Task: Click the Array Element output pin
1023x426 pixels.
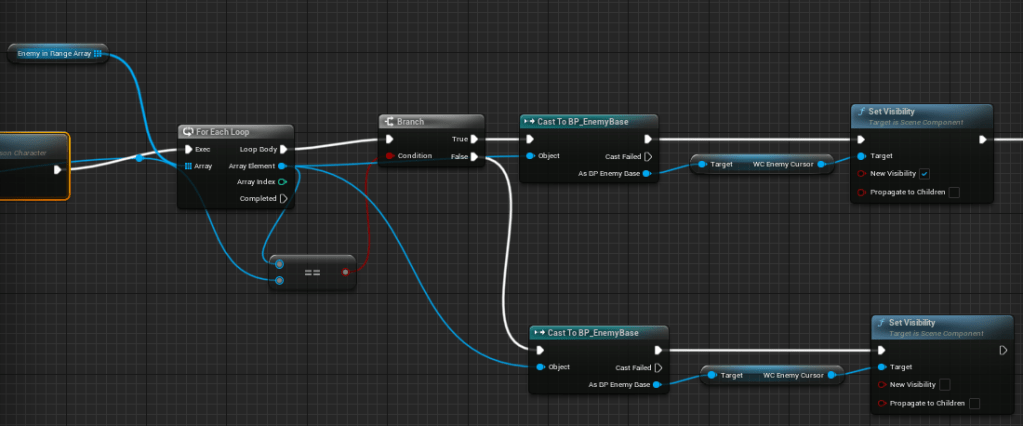Action: point(283,166)
